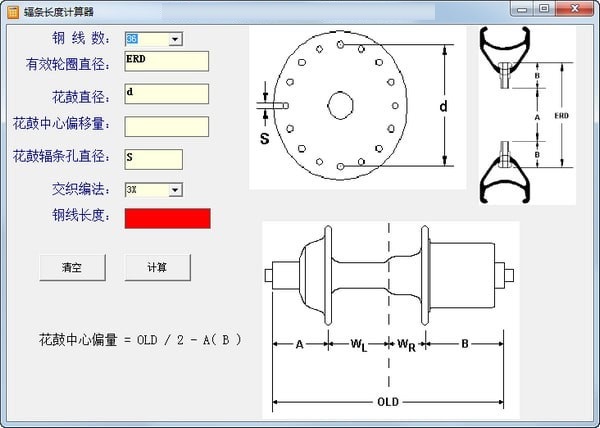Click the hub side view OLD diagram
The width and height of the screenshot is (600, 428).
390,318
